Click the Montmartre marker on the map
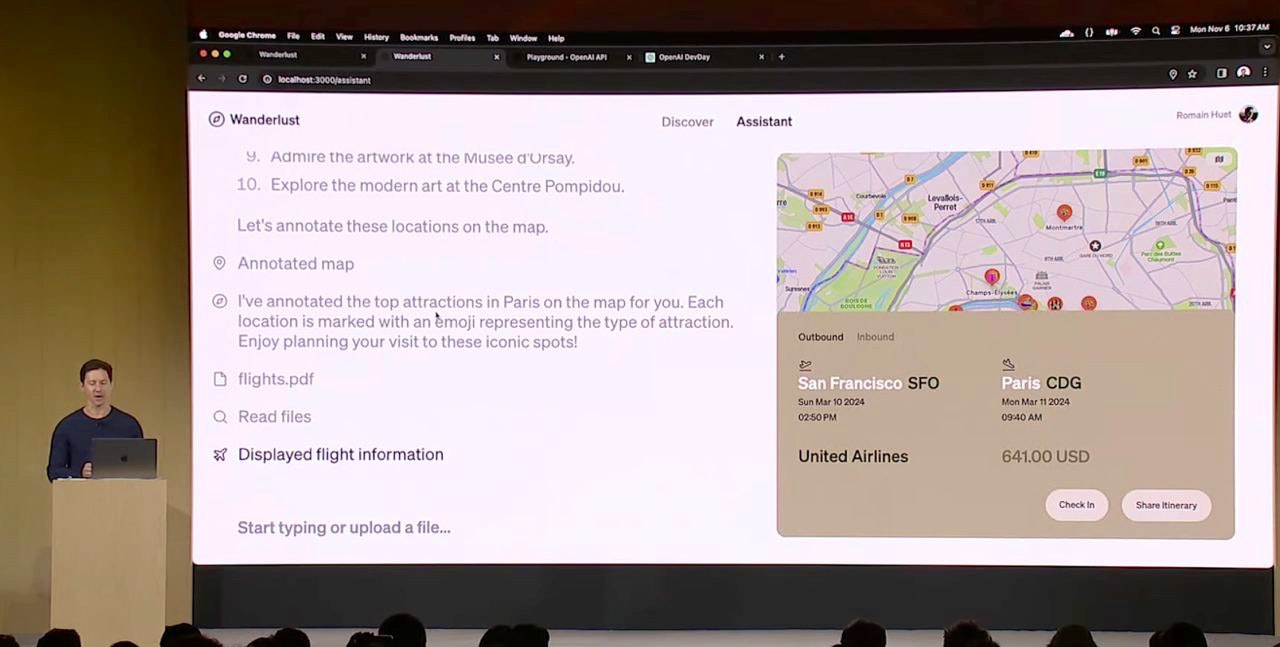 [1064, 212]
